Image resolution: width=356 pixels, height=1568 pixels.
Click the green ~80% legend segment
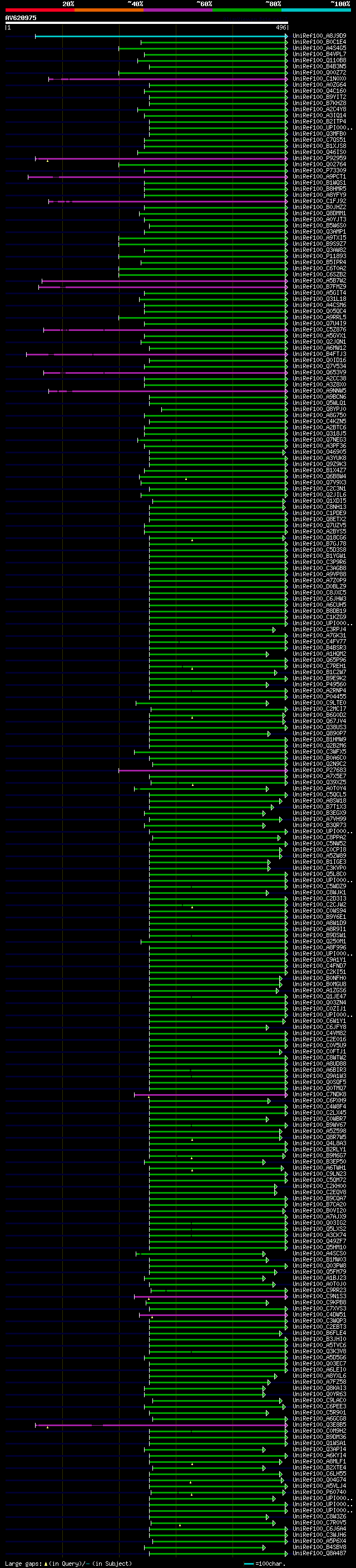coord(247,11)
